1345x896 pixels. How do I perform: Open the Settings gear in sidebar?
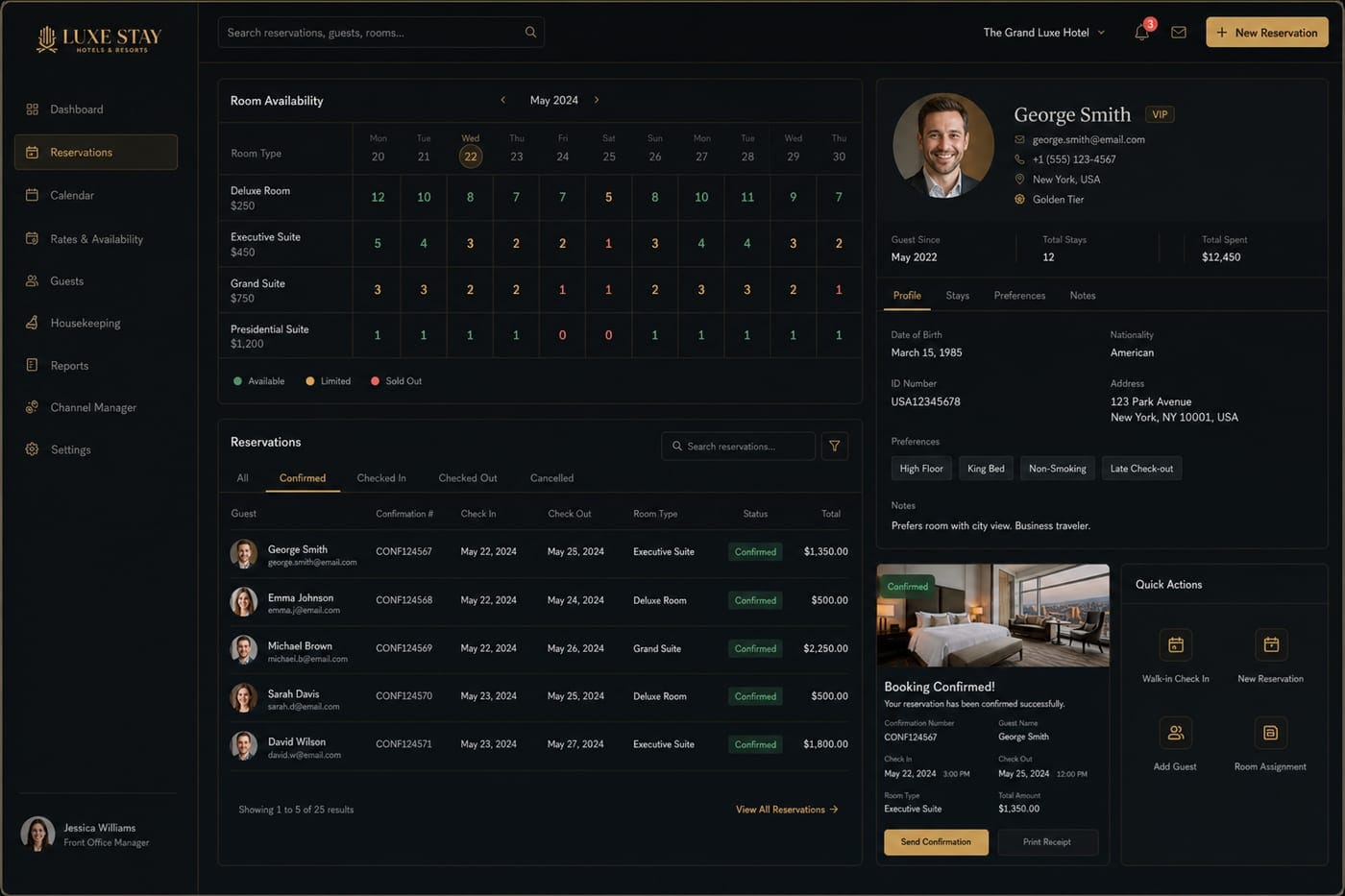click(x=32, y=449)
